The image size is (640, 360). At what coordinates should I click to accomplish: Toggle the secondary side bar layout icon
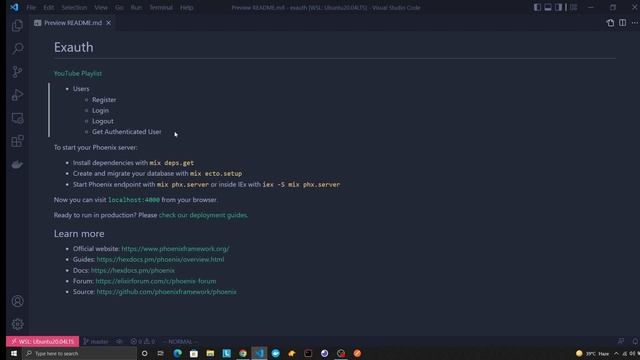pos(558,7)
